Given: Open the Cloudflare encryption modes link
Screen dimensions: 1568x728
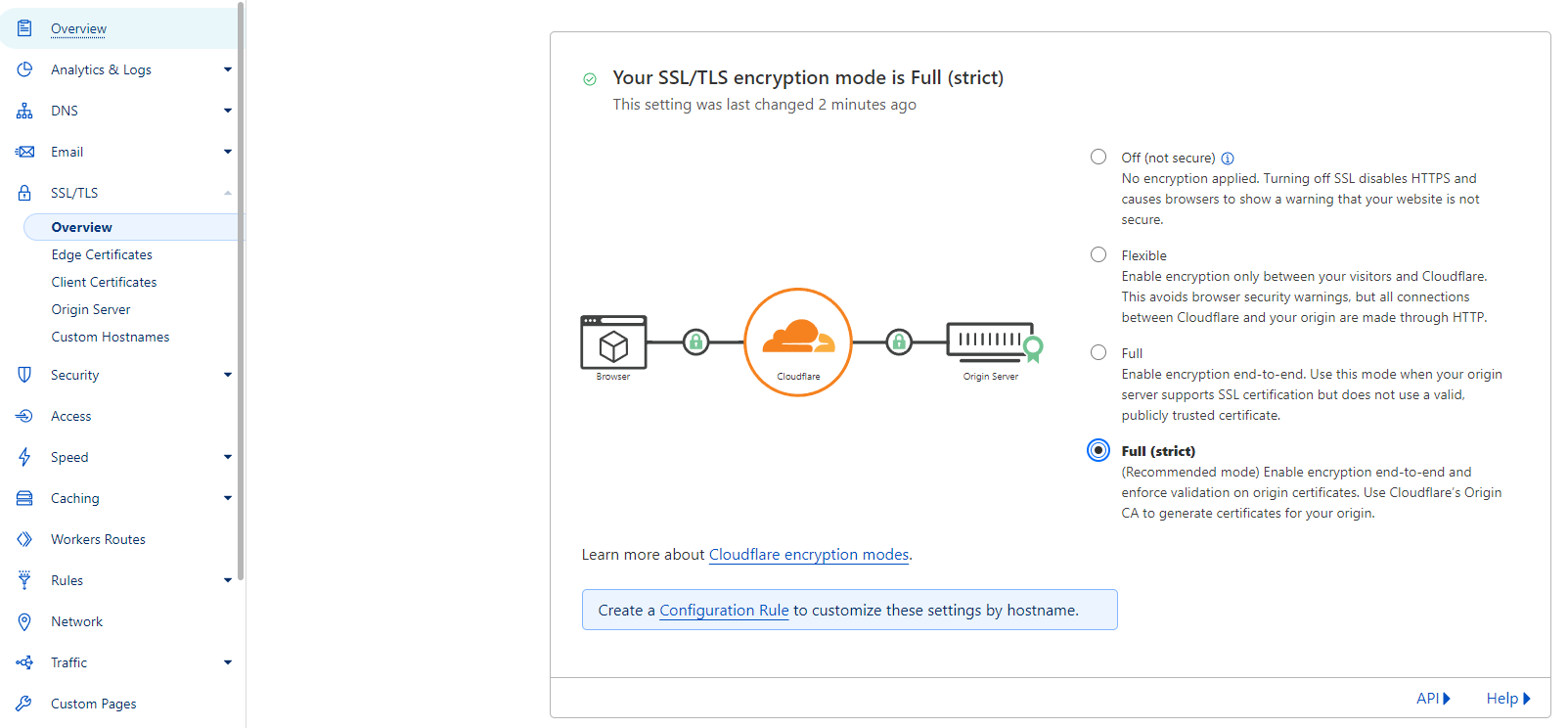Looking at the screenshot, I should 808,555.
